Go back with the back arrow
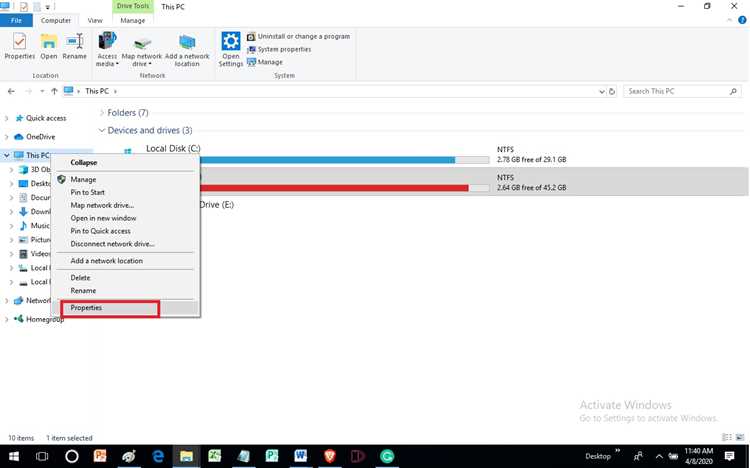 click(11, 91)
